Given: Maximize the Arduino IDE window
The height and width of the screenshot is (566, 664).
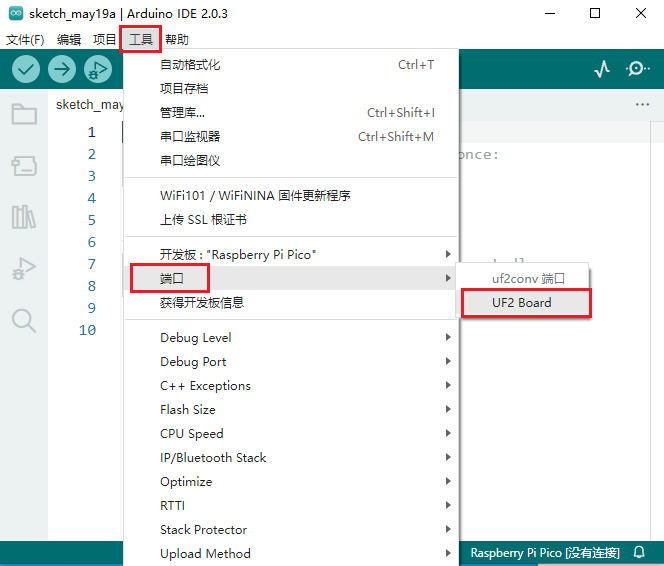Looking at the screenshot, I should pos(595,14).
